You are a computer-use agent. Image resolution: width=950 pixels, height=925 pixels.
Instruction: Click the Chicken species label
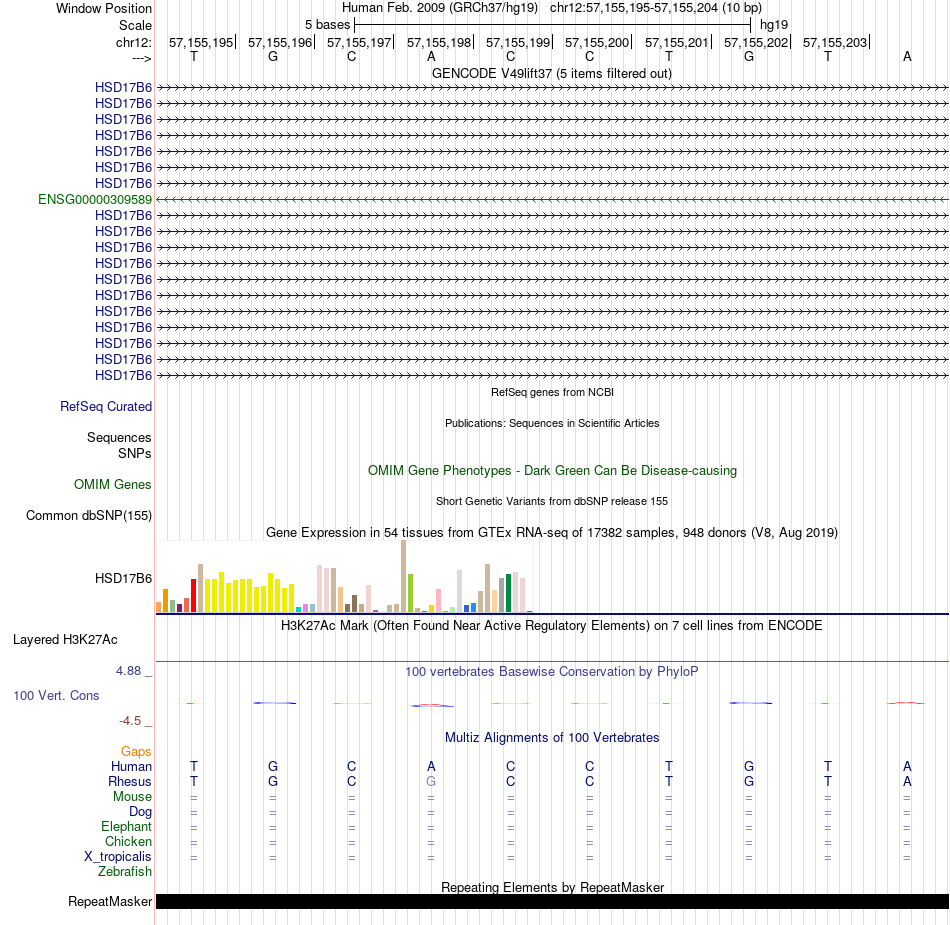pos(128,841)
